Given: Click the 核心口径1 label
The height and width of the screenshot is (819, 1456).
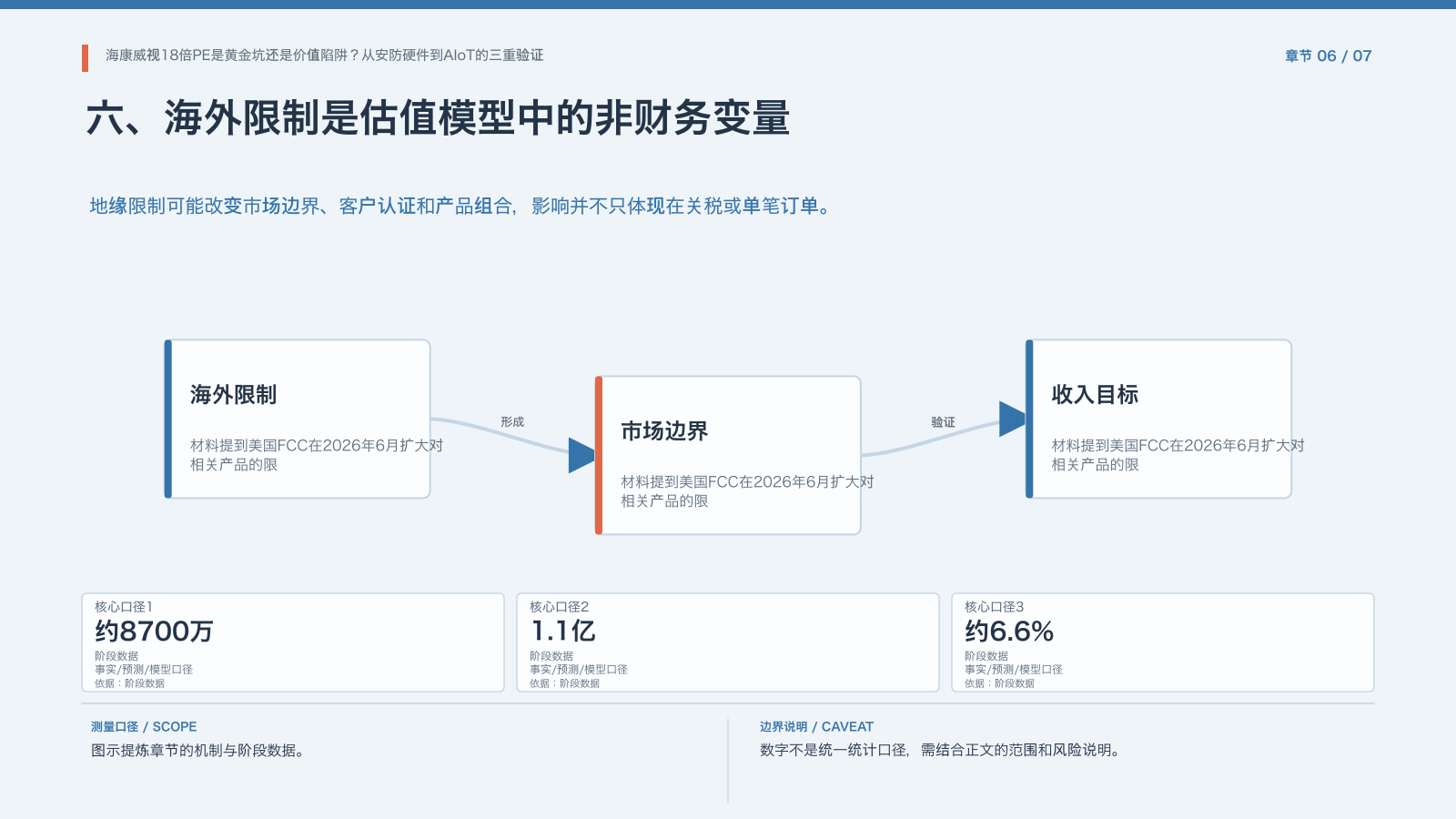Looking at the screenshot, I should click(124, 607).
